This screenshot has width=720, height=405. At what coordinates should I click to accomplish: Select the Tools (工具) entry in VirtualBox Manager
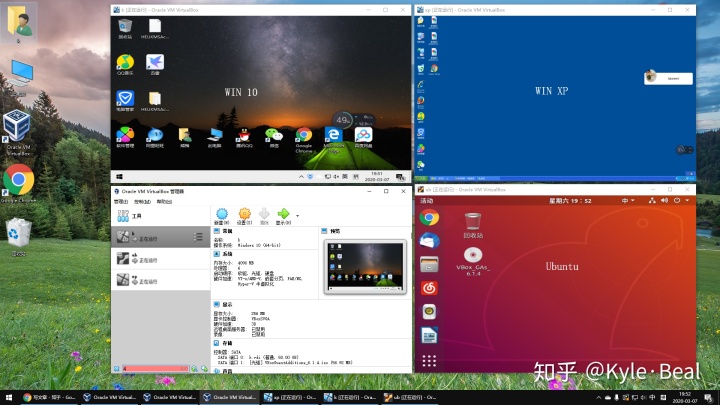[x=161, y=216]
